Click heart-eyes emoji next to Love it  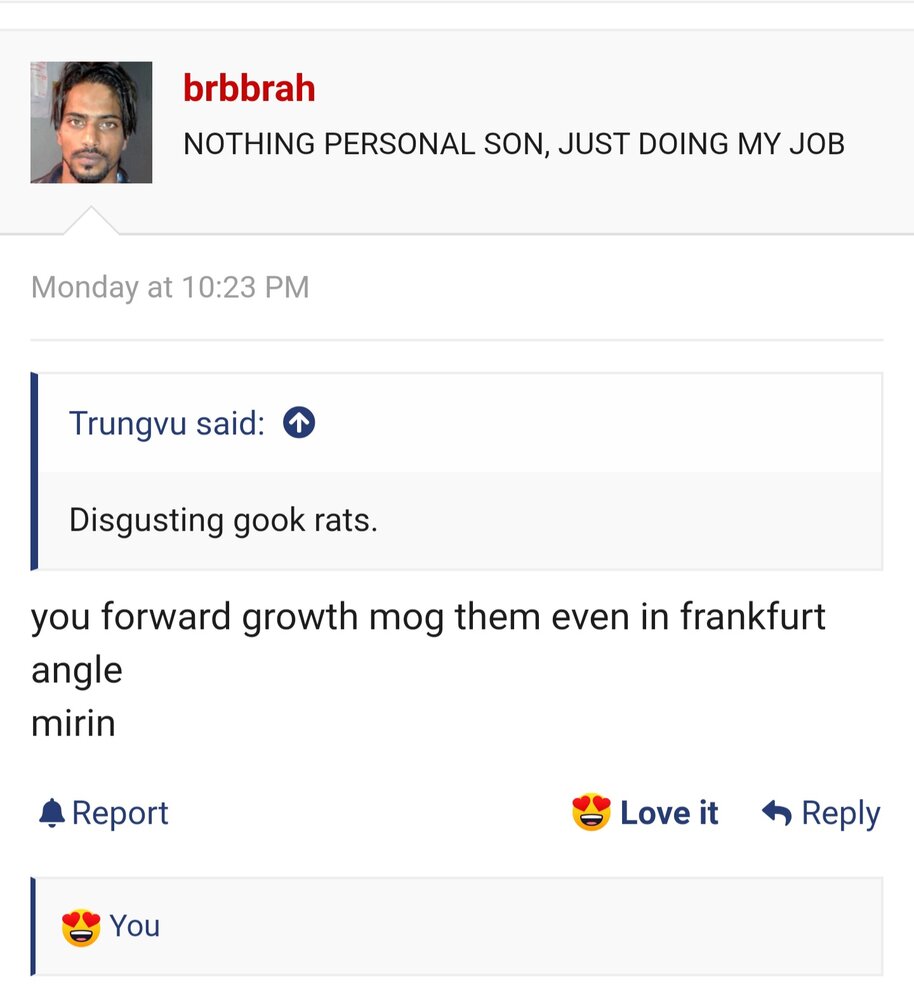tap(591, 812)
